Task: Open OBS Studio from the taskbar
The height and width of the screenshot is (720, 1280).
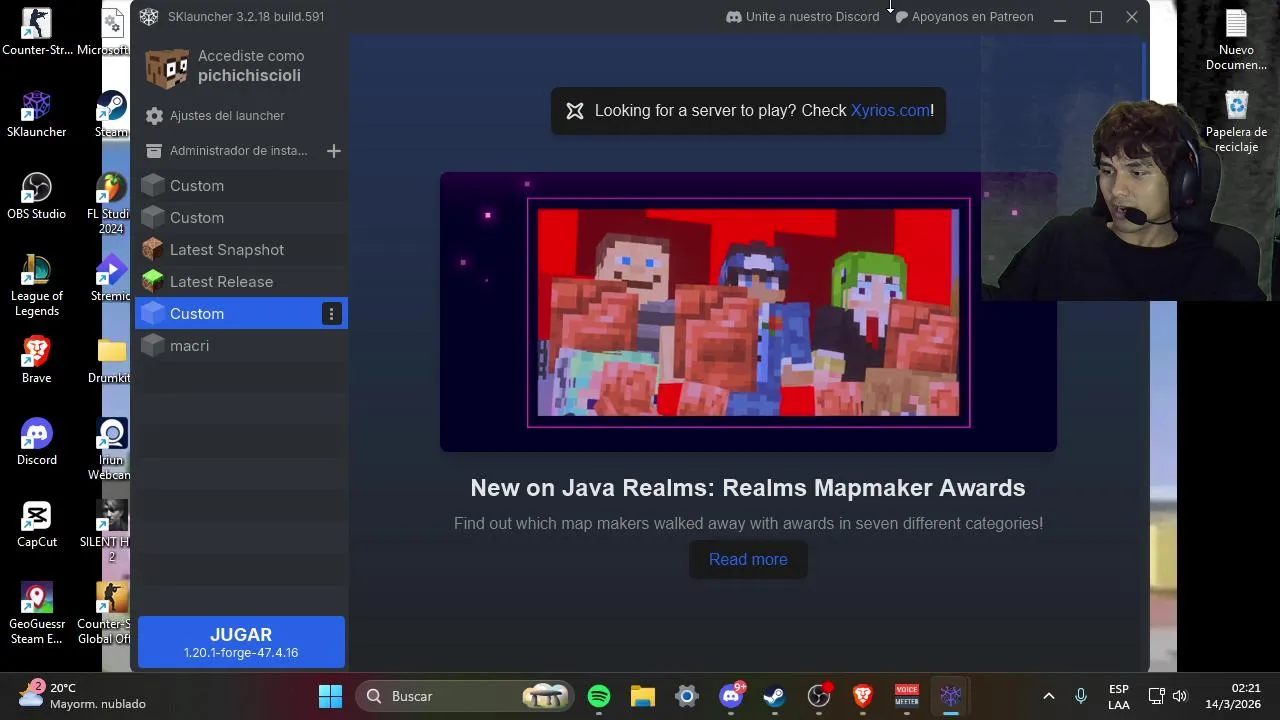Action: click(x=819, y=696)
